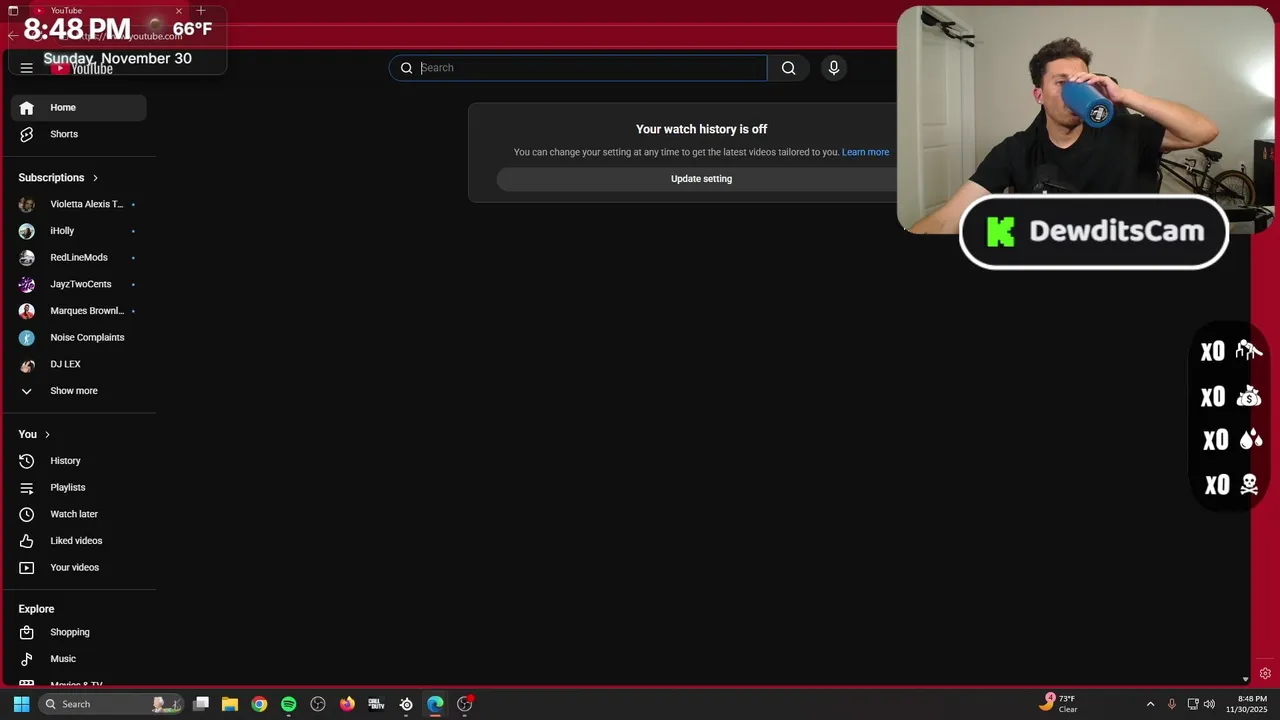Open the Marques Brownl... subscription
Viewport: 1280px width, 720px height.
click(79, 311)
